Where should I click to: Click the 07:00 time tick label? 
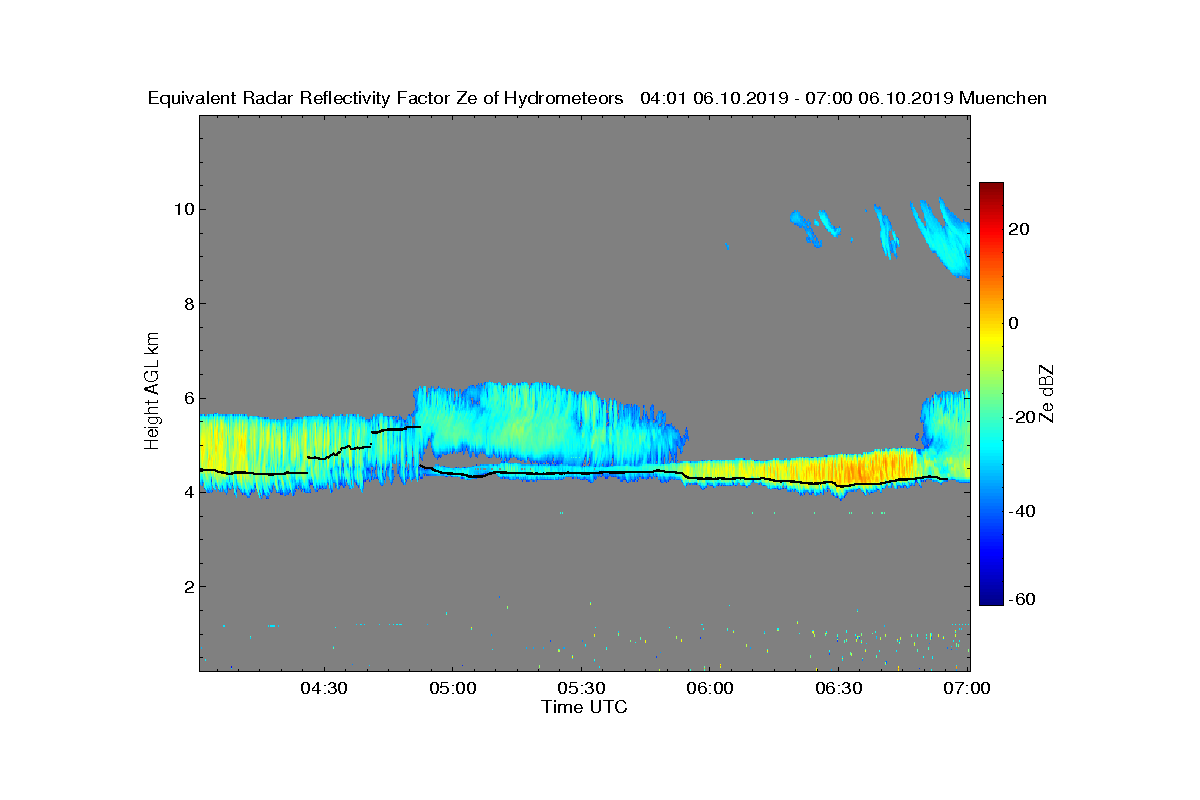pyautogui.click(x=967, y=688)
